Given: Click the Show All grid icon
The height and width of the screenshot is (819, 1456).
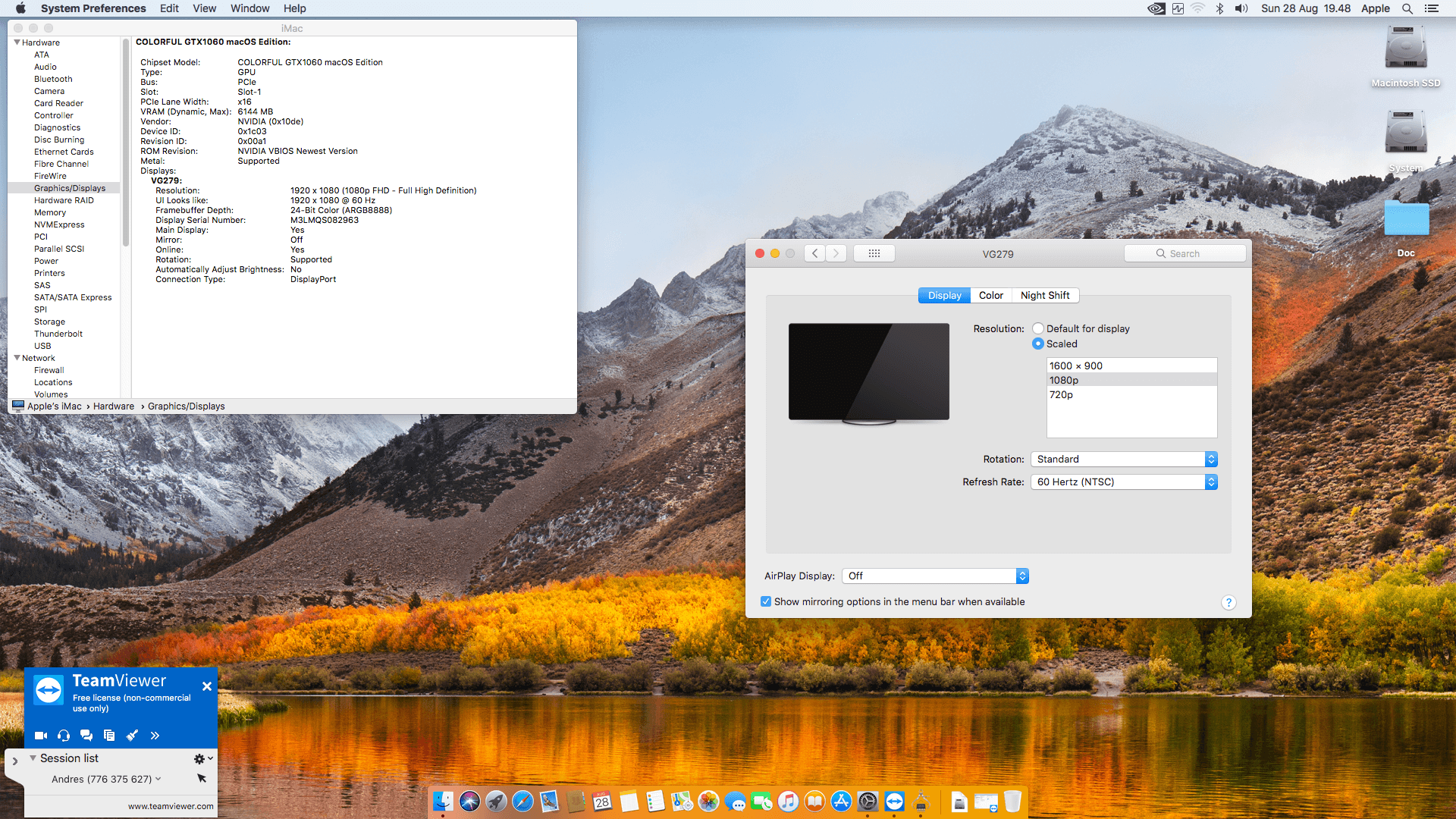Looking at the screenshot, I should pos(874,253).
